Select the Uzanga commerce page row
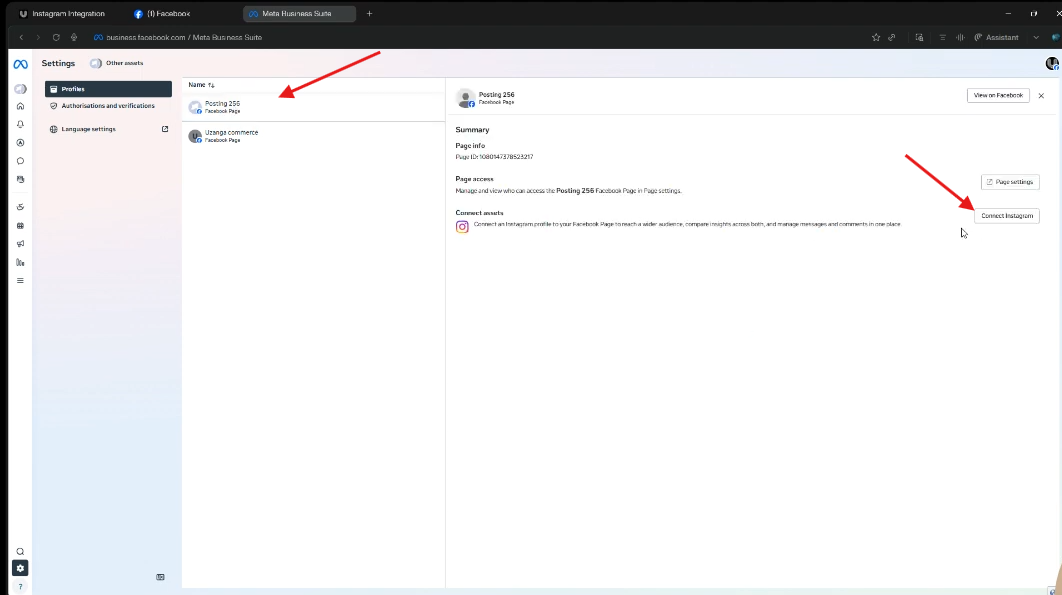The height and width of the screenshot is (595, 1062). [x=313, y=136]
